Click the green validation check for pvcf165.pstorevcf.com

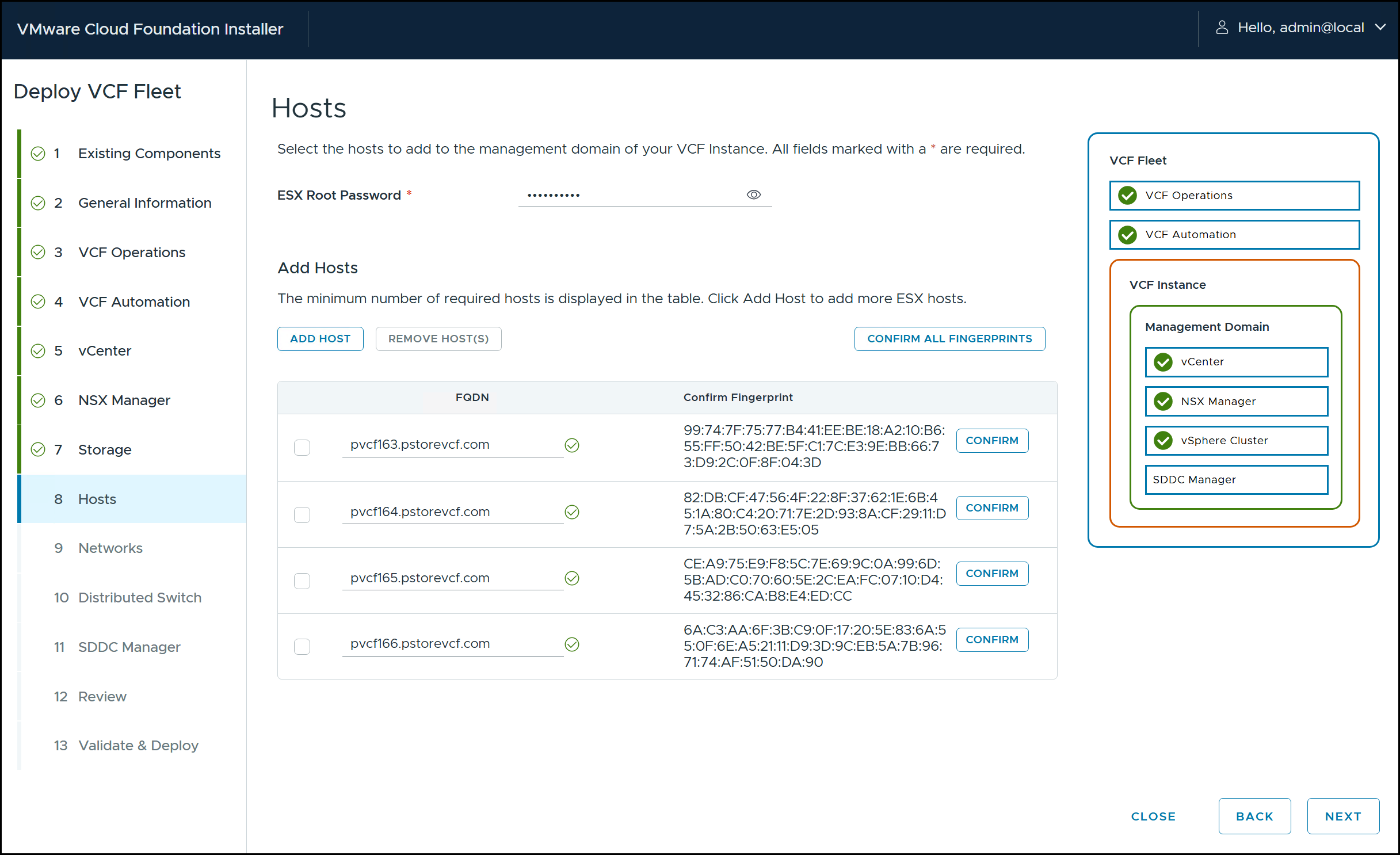[x=571, y=578]
